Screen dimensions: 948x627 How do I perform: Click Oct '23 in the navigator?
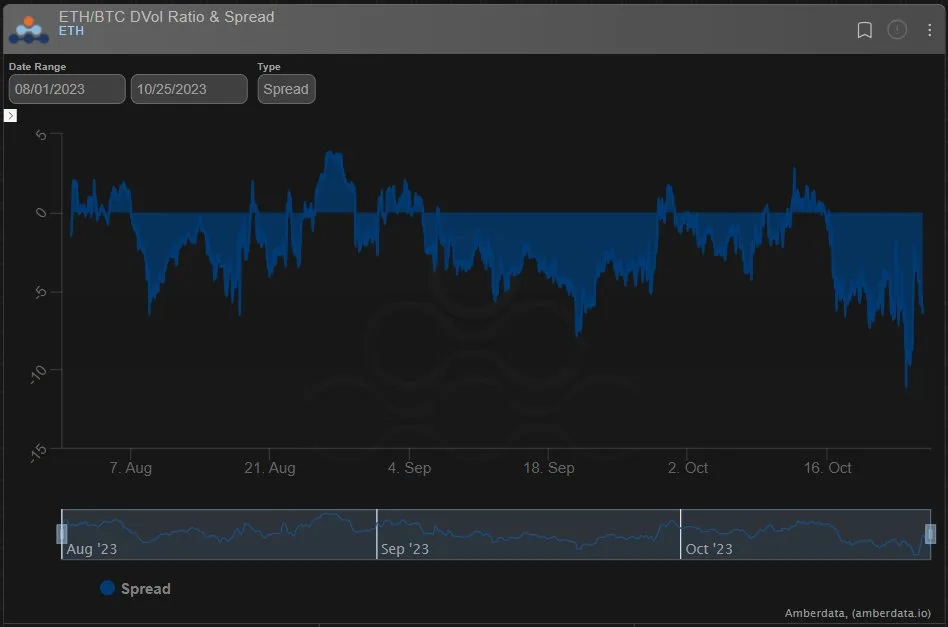tap(709, 549)
